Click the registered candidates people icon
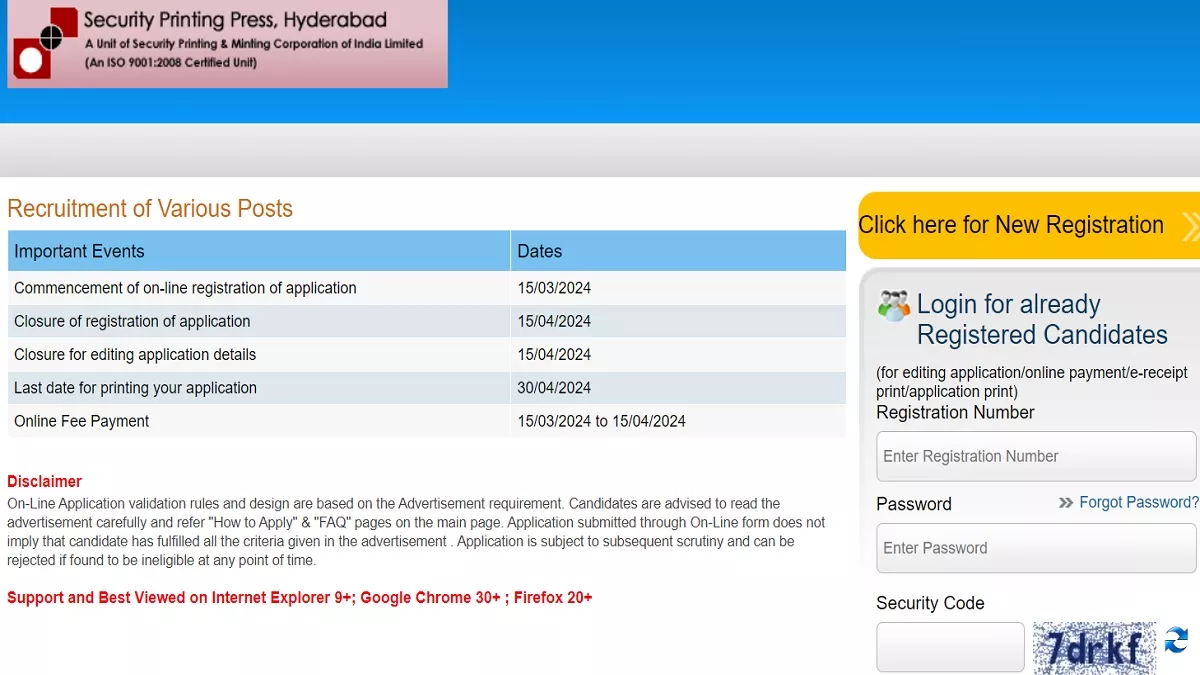Viewport: 1200px width, 675px height. [x=893, y=305]
